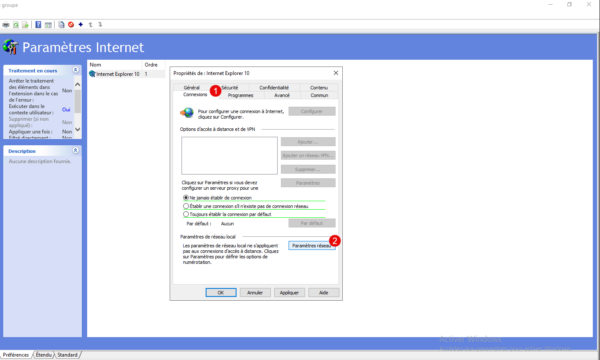Click the export list icon with green arrow

[x=25, y=25]
